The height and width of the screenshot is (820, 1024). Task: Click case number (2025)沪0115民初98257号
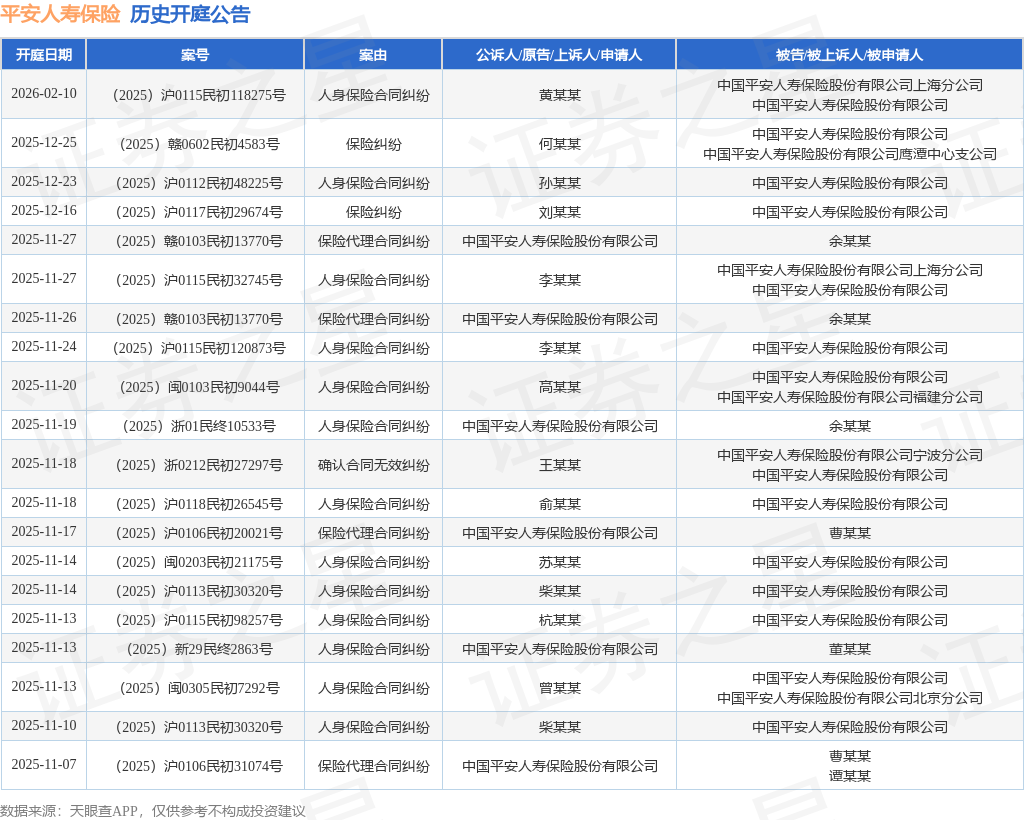pyautogui.click(x=199, y=620)
